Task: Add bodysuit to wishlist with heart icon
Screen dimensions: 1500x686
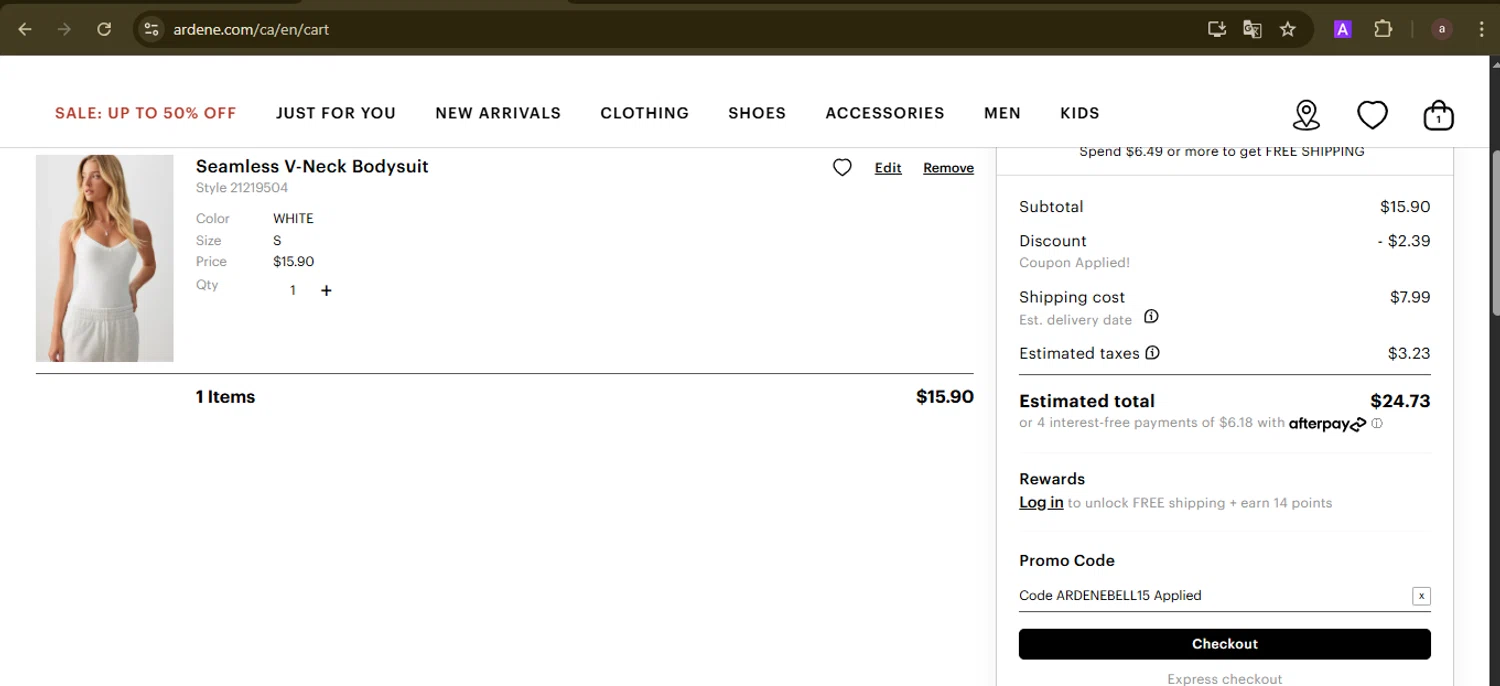Action: (x=842, y=168)
